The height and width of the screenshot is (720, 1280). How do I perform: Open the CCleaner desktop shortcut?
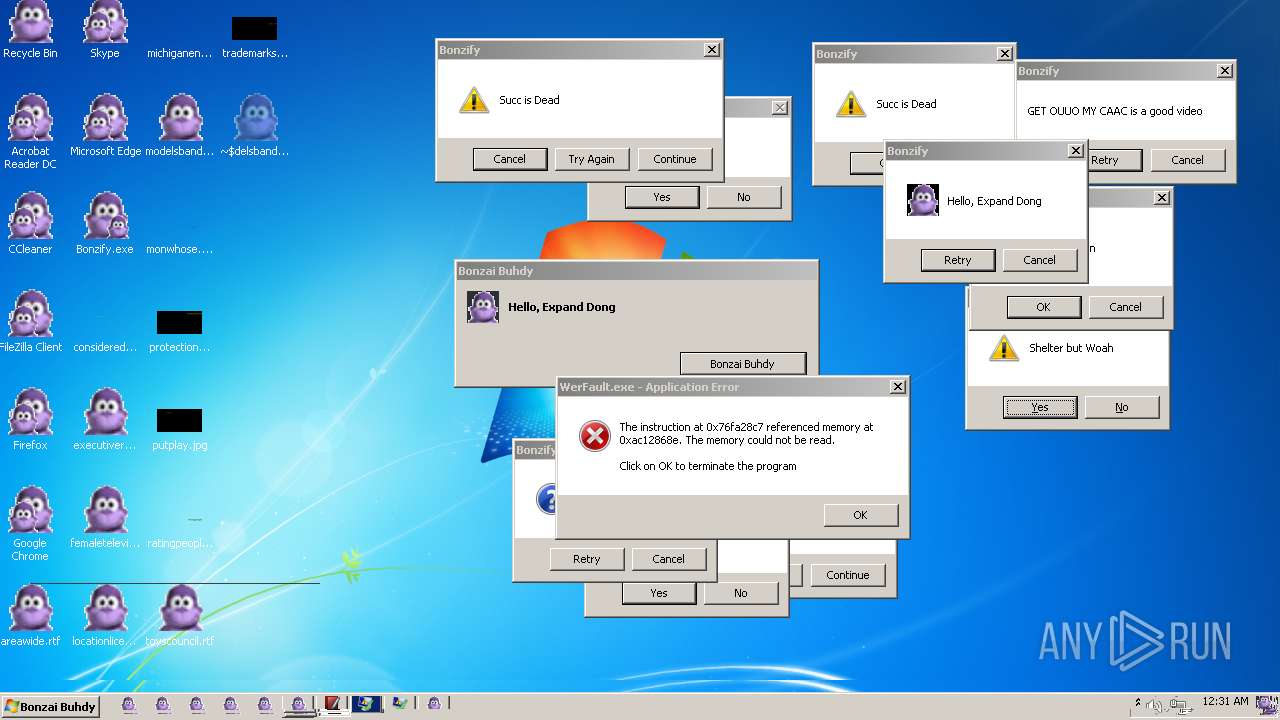[30, 224]
